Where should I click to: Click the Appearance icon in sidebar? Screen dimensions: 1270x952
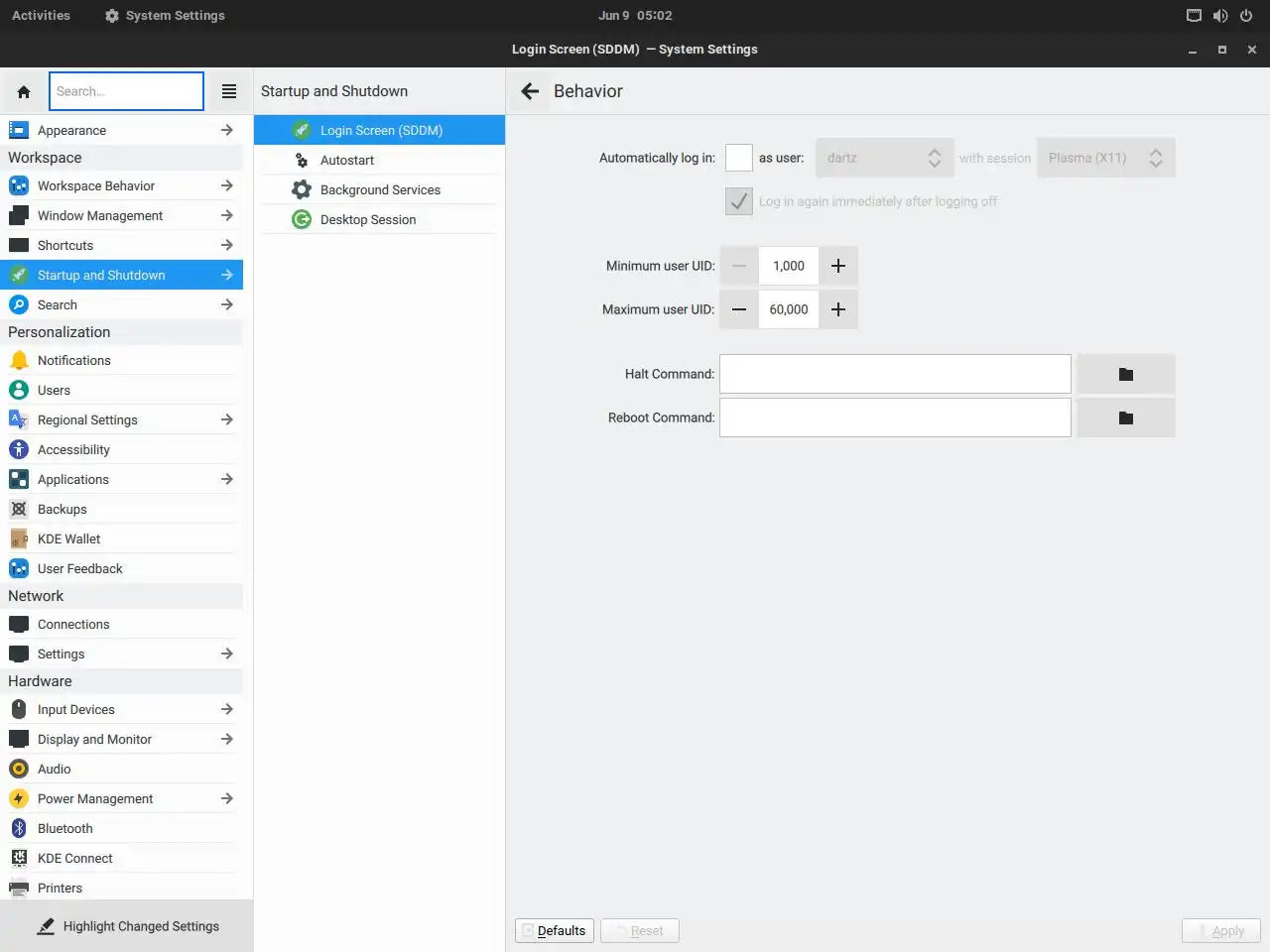pos(19,130)
